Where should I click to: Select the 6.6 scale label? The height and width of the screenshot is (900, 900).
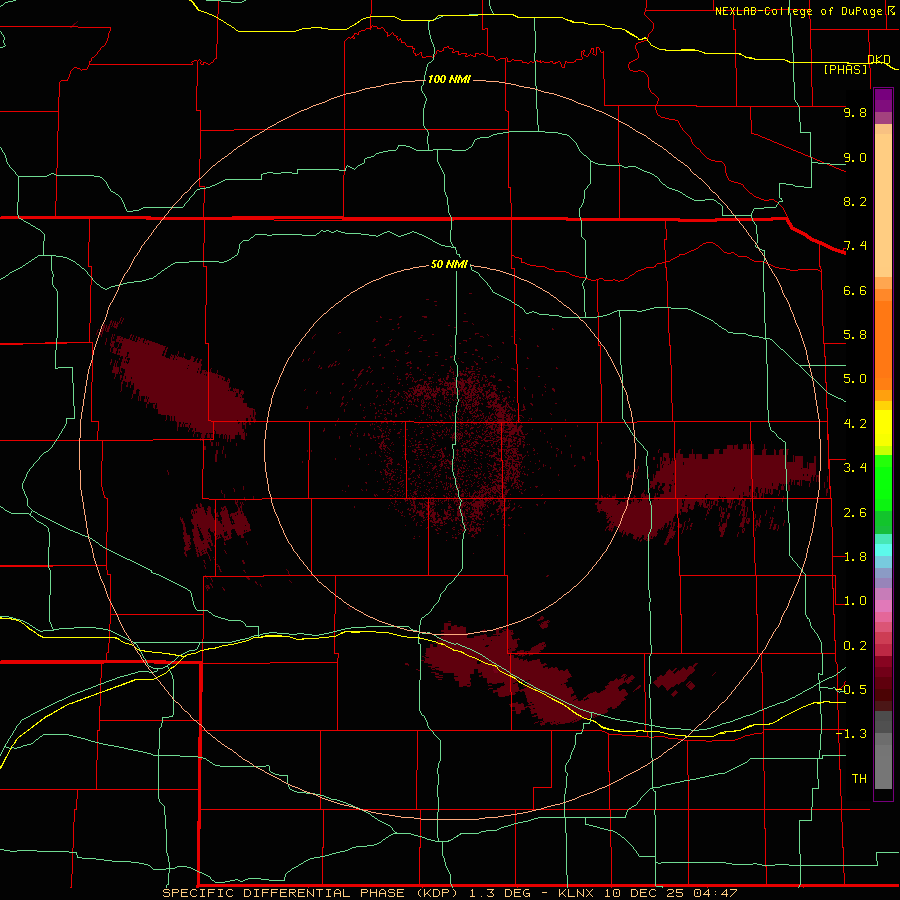[x=855, y=290]
